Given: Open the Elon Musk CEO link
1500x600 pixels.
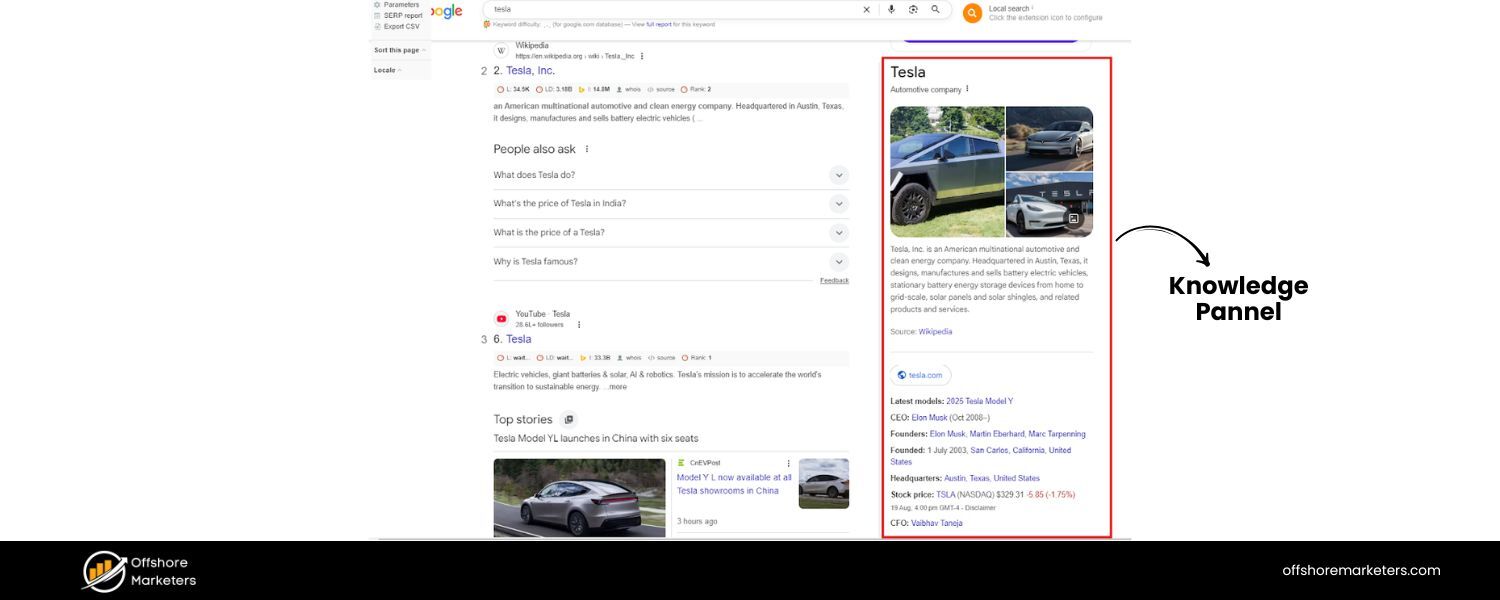Looking at the screenshot, I should tap(929, 418).
